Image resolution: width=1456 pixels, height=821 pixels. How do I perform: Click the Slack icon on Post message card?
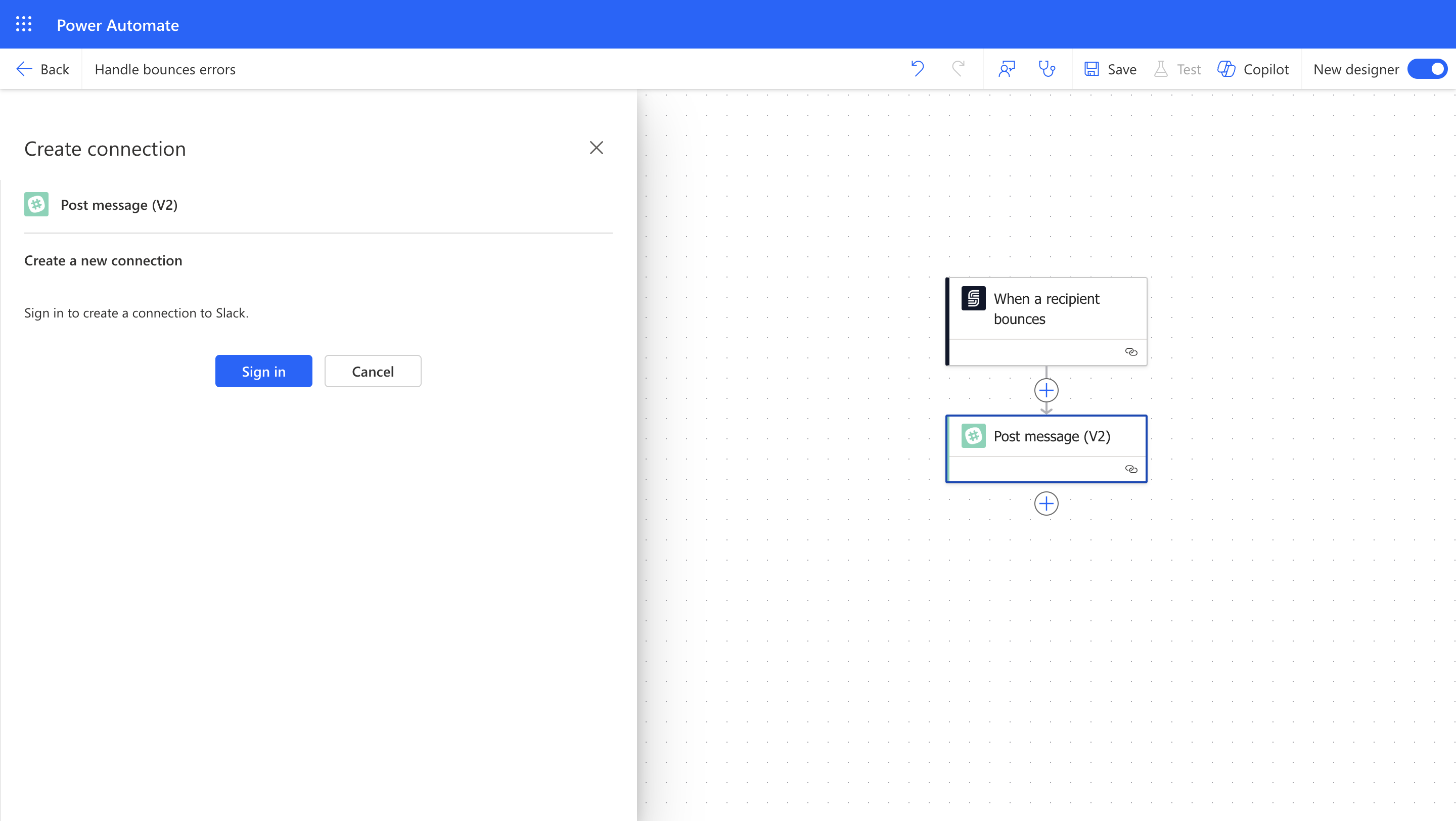973,436
